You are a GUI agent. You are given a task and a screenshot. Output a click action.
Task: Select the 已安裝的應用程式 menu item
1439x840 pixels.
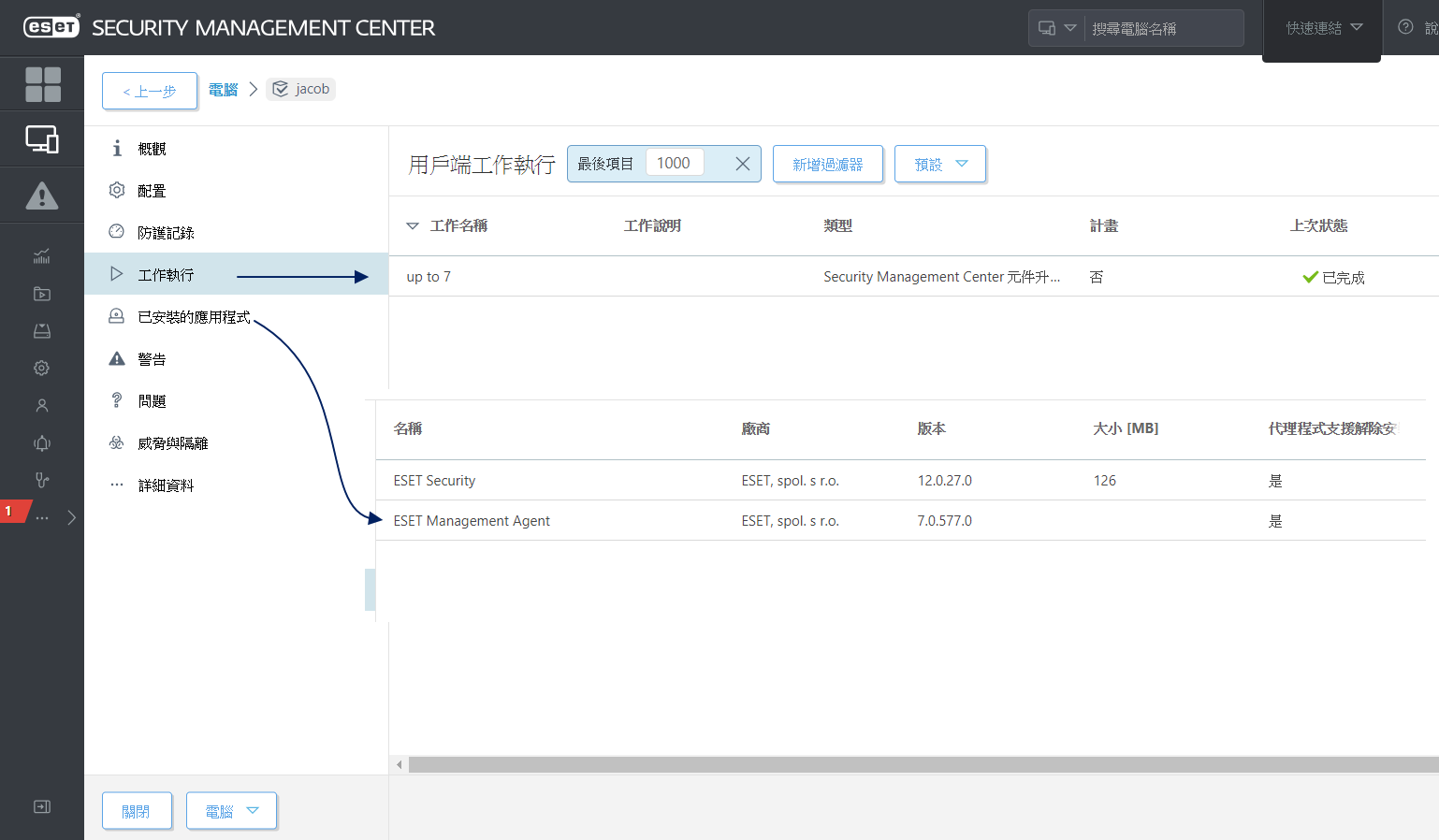236,317
